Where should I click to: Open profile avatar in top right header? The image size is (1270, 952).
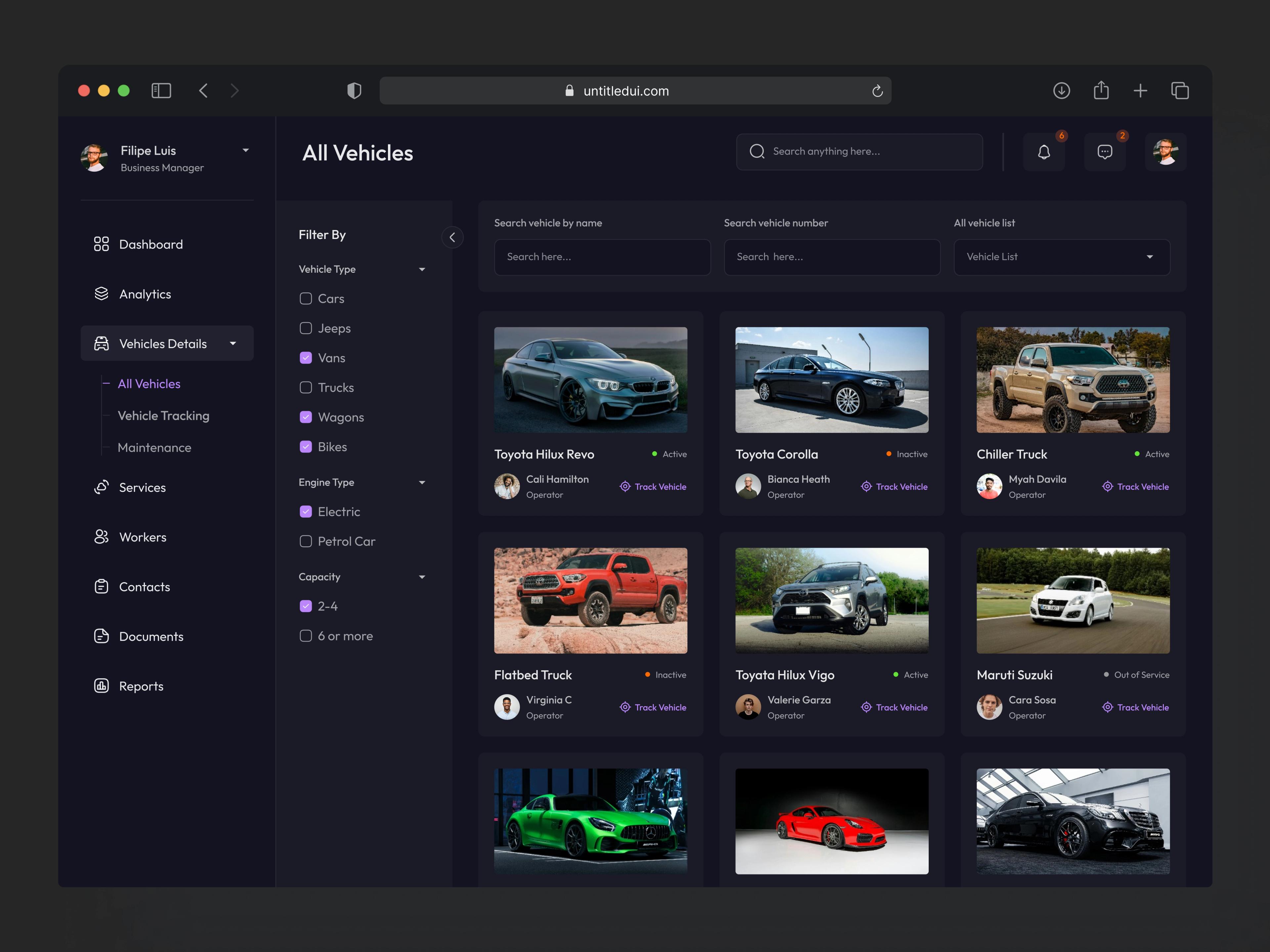1165,151
